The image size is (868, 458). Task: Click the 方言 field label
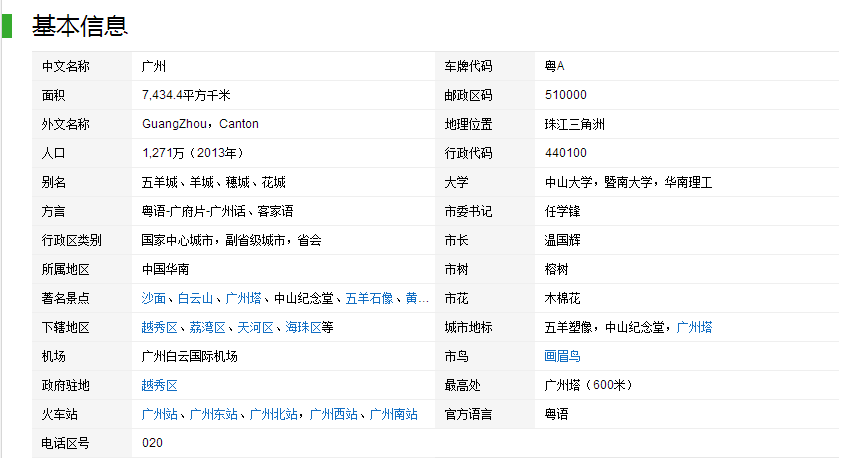(x=53, y=211)
